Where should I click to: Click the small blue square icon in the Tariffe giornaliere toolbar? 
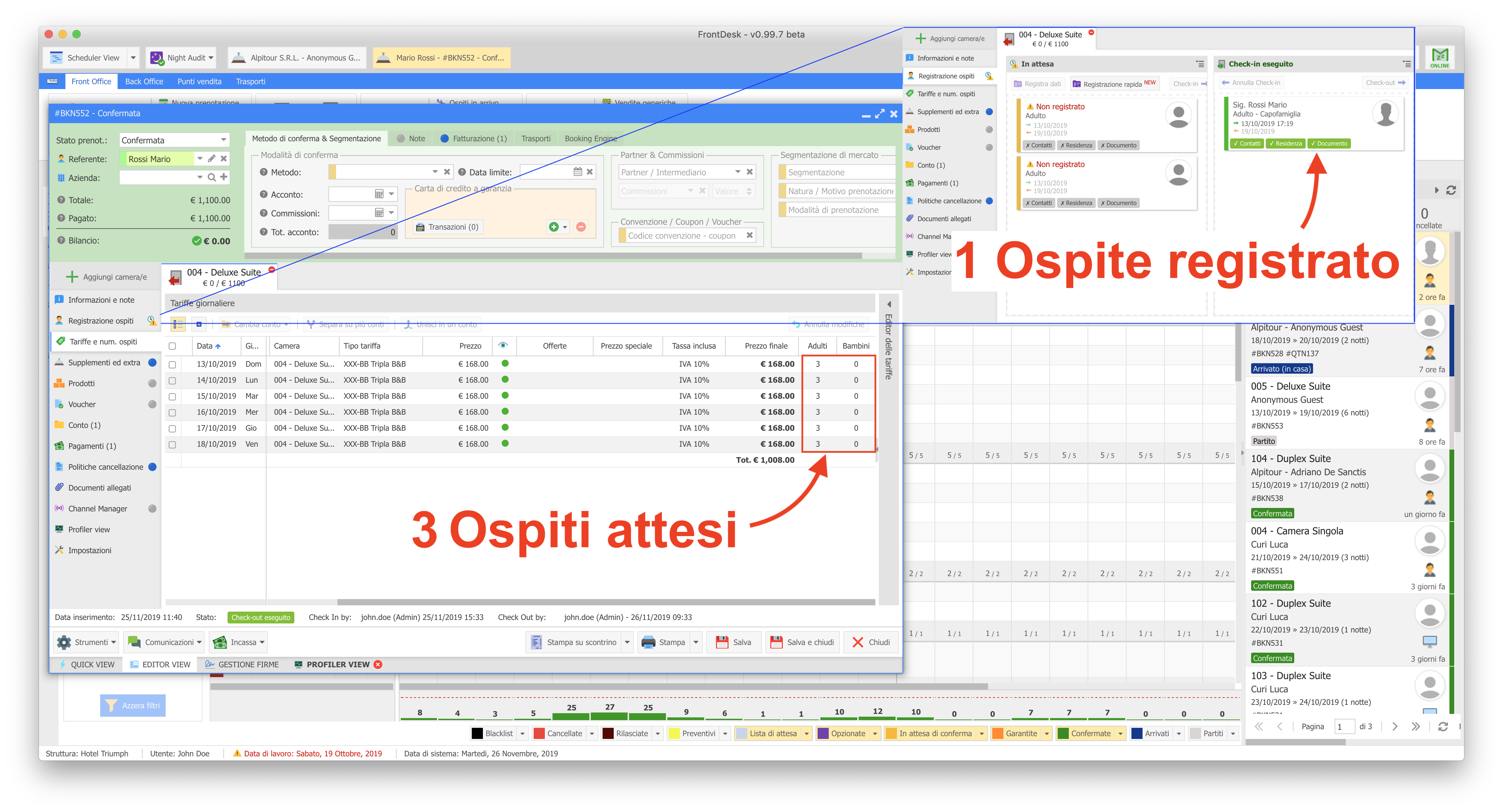199,324
